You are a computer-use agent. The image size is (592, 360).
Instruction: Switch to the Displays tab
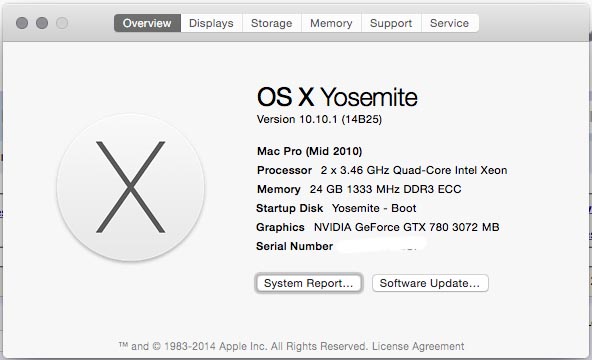click(x=211, y=23)
